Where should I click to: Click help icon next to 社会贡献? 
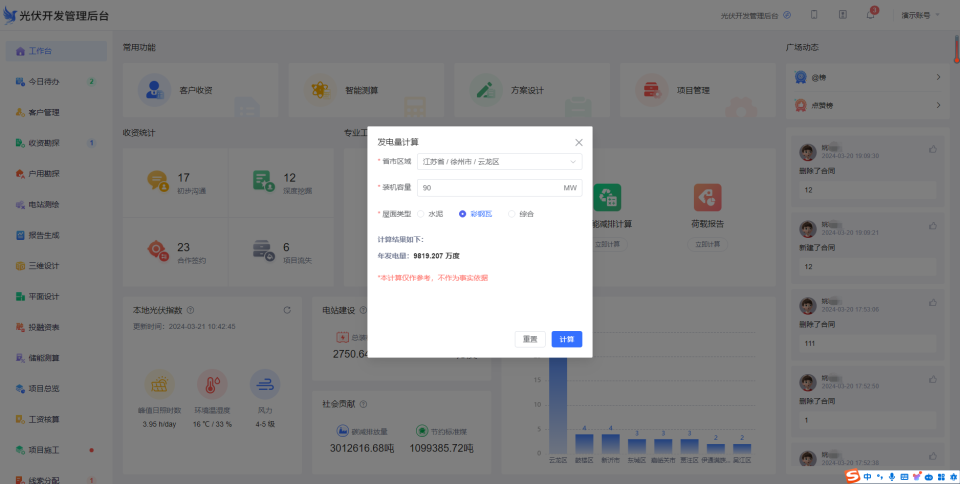pyautogui.click(x=363, y=404)
